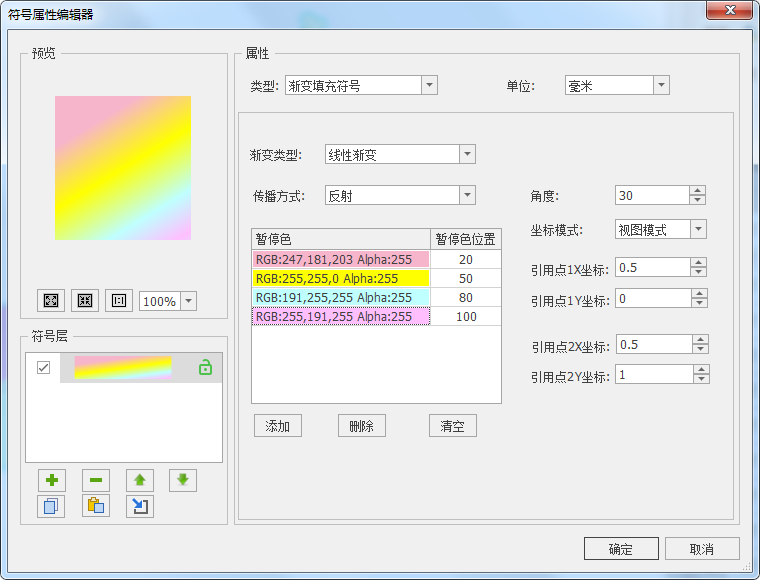Uncheck the symbol layer visibility checkbox

tap(43, 368)
